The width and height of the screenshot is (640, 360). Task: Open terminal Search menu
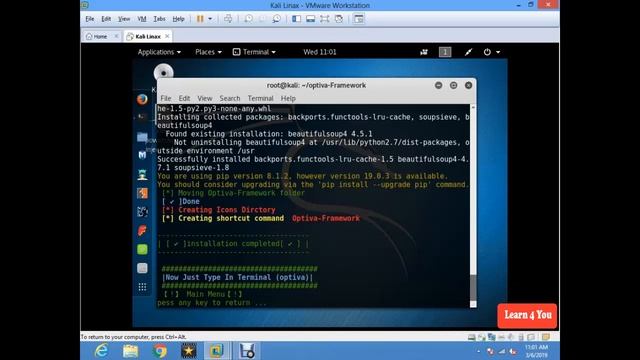230,98
